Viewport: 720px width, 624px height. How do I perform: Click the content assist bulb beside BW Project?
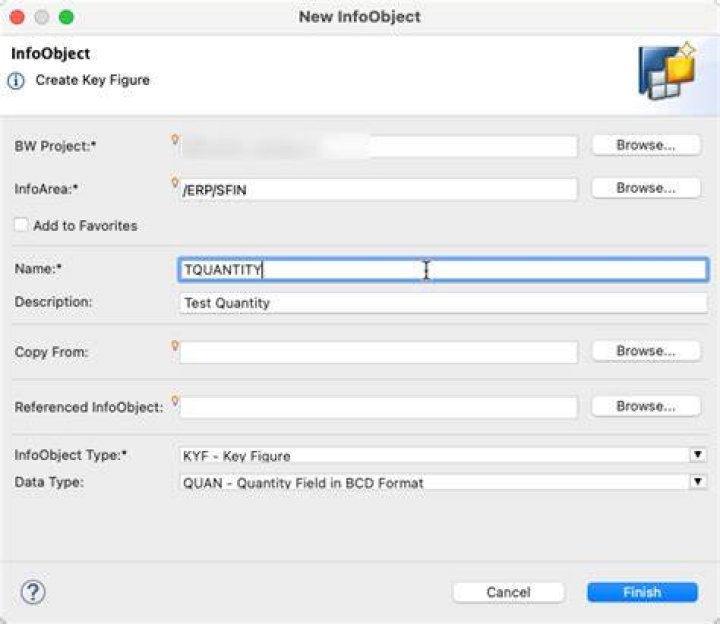[175, 139]
